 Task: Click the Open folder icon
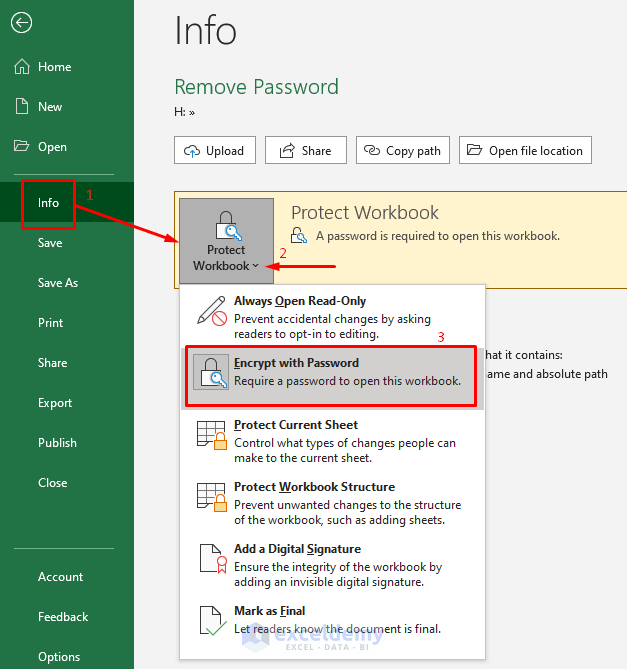(21, 146)
